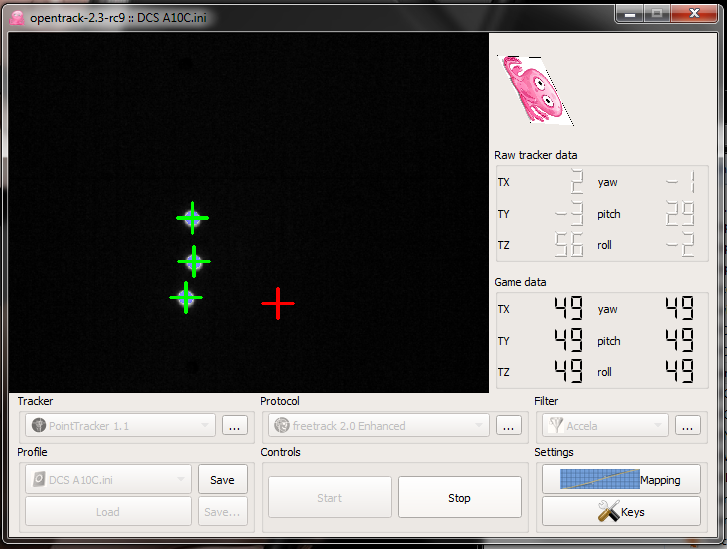This screenshot has height=549, width=727.
Task: Click the red crosshair in the video preview
Action: pyautogui.click(x=277, y=303)
